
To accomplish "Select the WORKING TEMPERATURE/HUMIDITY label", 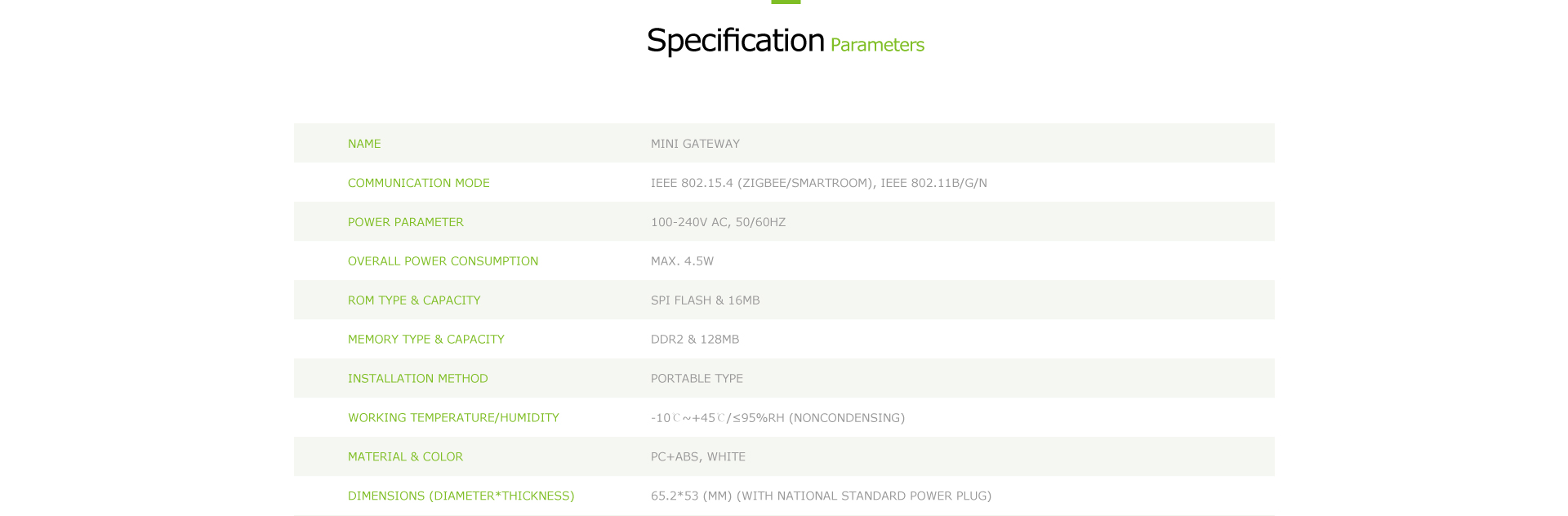I will point(453,418).
